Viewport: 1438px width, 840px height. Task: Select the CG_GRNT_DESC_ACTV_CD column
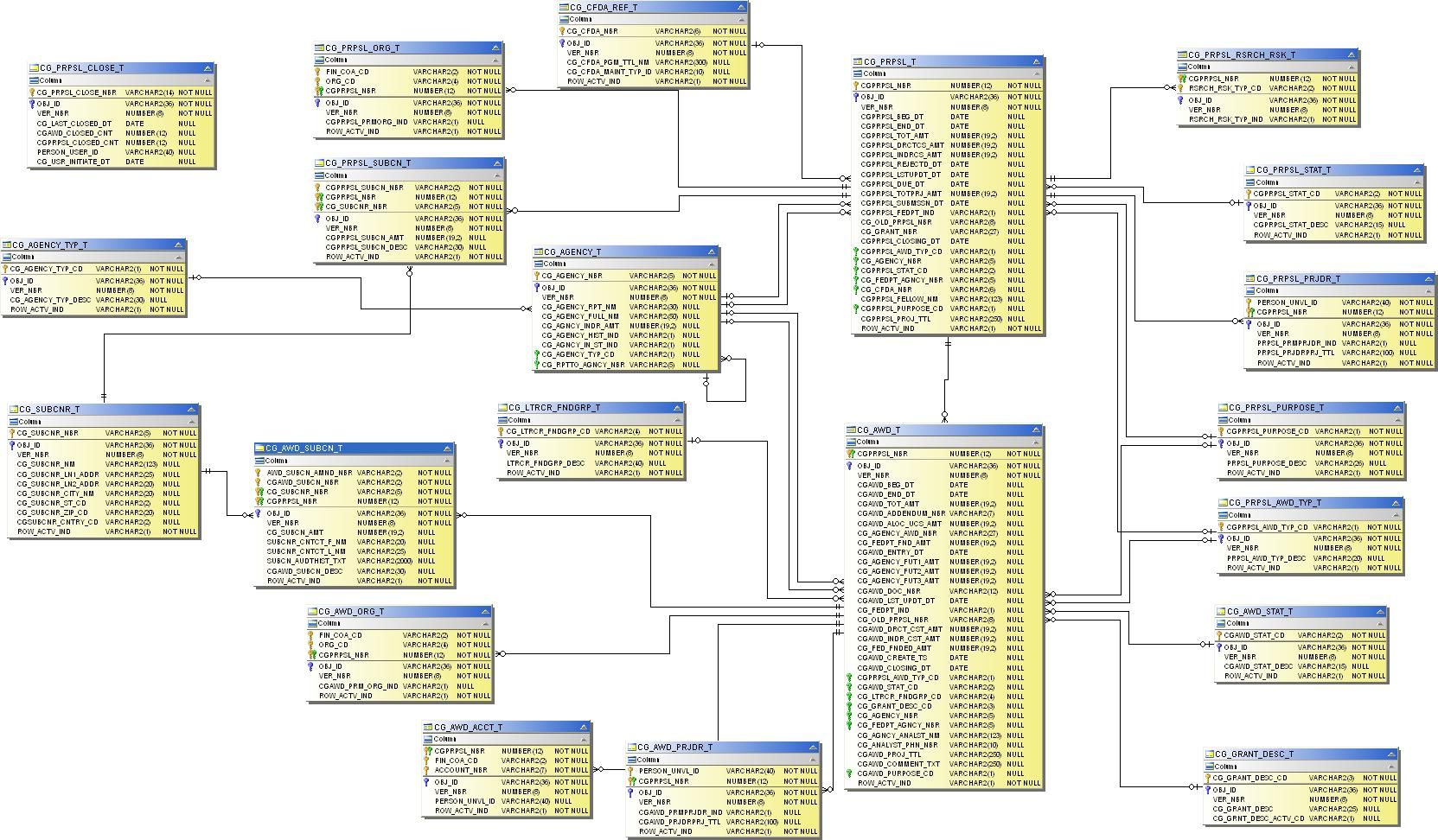coord(1301,818)
